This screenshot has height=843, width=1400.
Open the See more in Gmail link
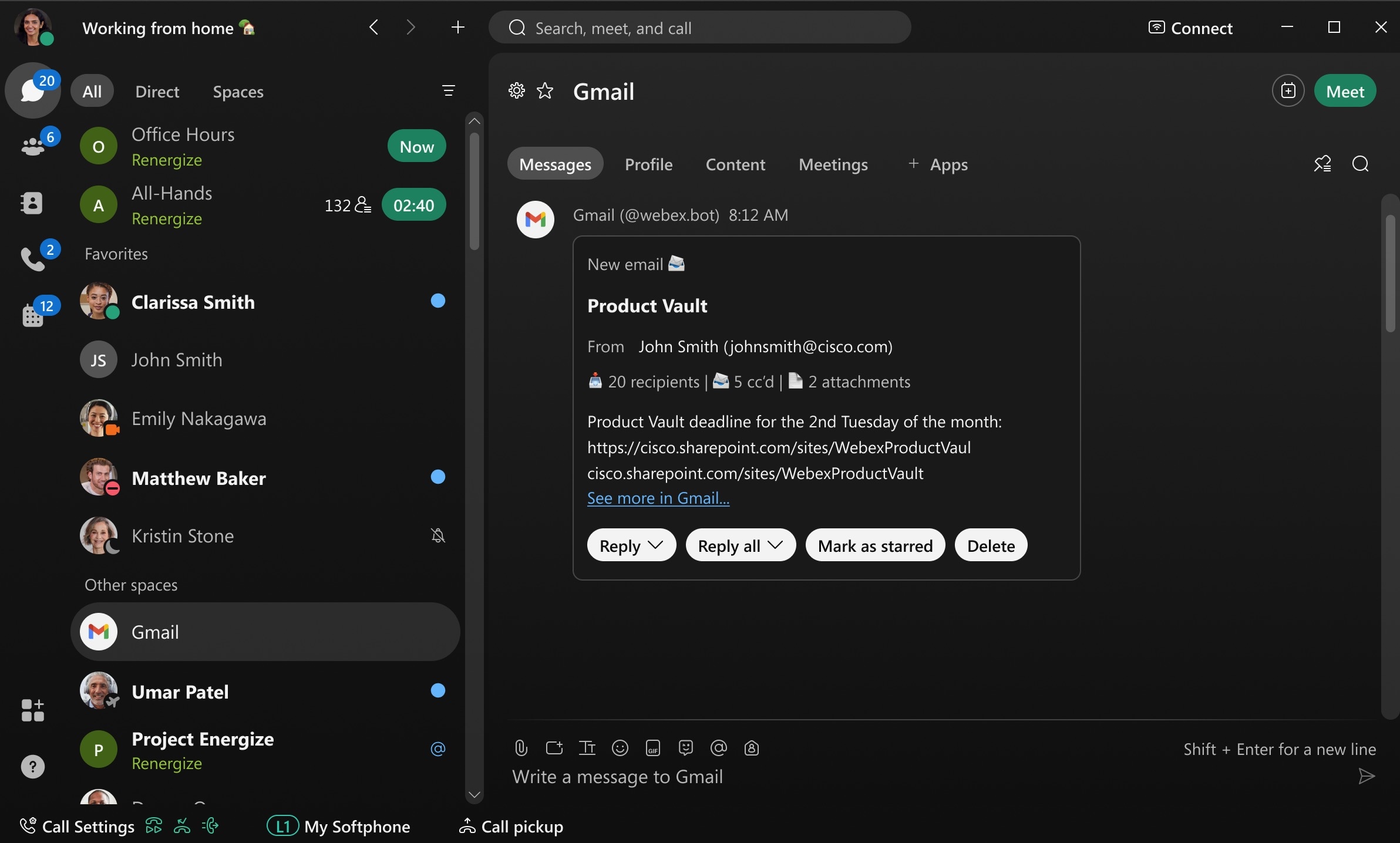[657, 498]
